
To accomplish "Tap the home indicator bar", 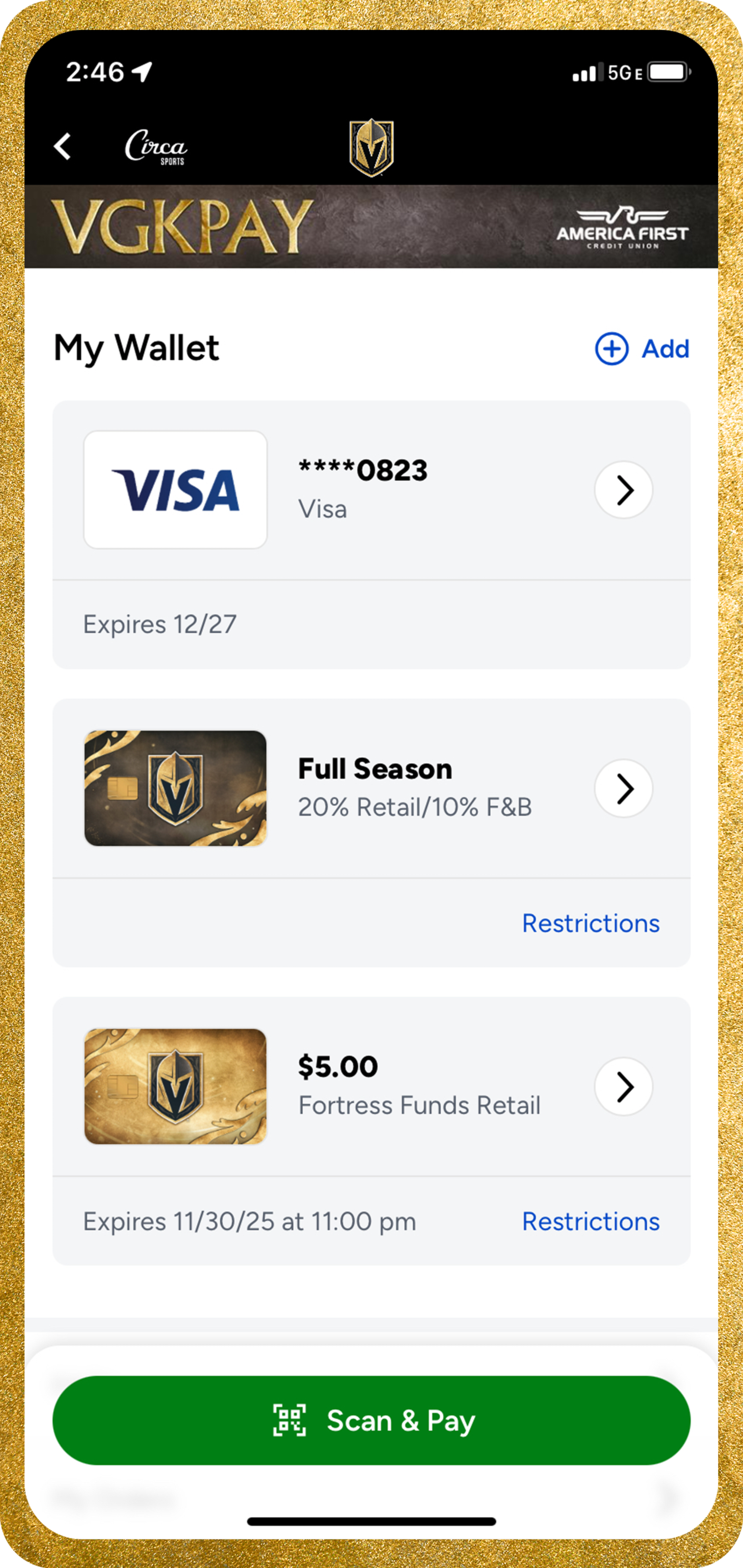I will (371, 1522).
